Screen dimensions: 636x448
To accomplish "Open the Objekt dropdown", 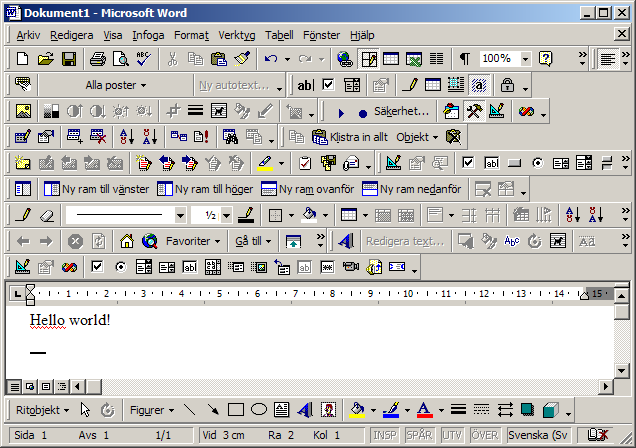I will pos(417,137).
